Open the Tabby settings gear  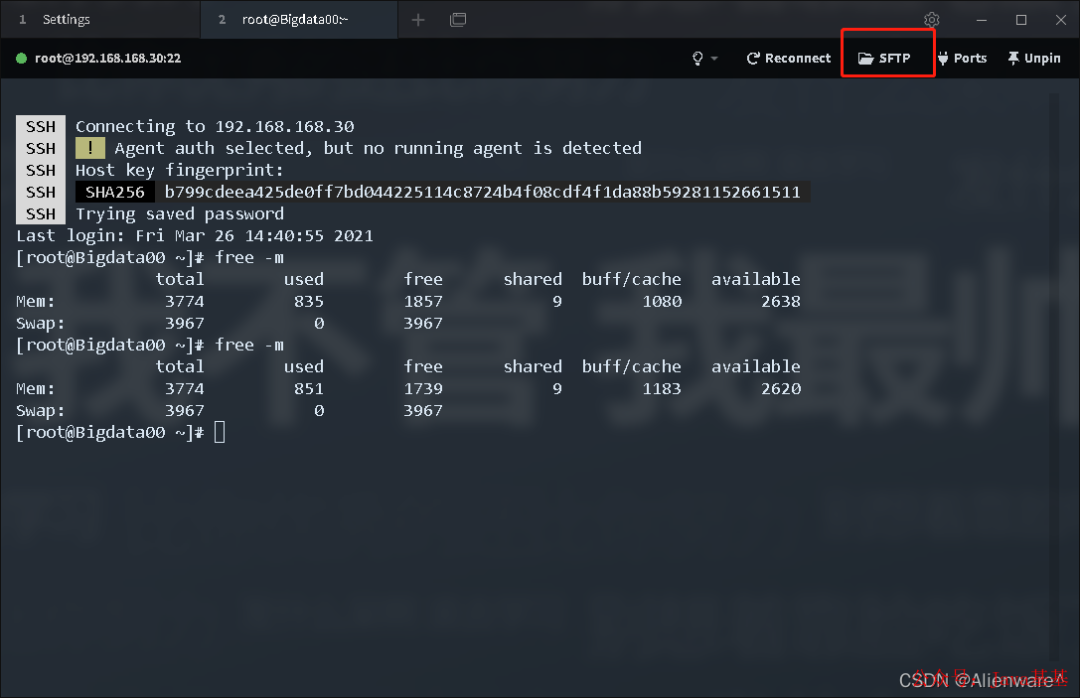931,19
